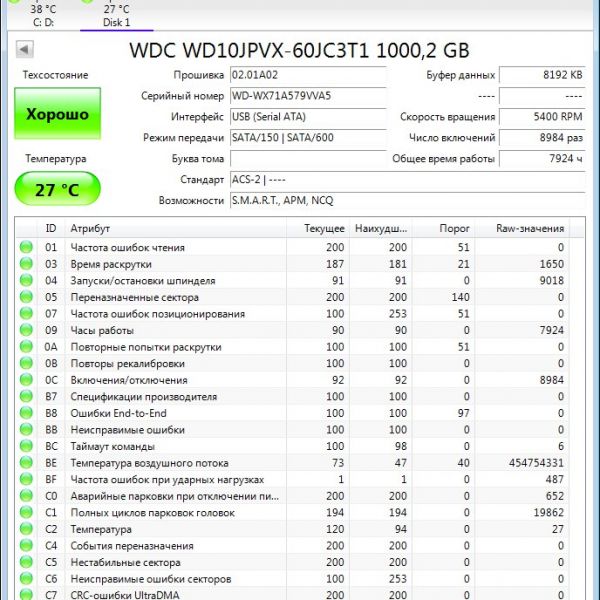Click raw value 454754331

click(536, 463)
